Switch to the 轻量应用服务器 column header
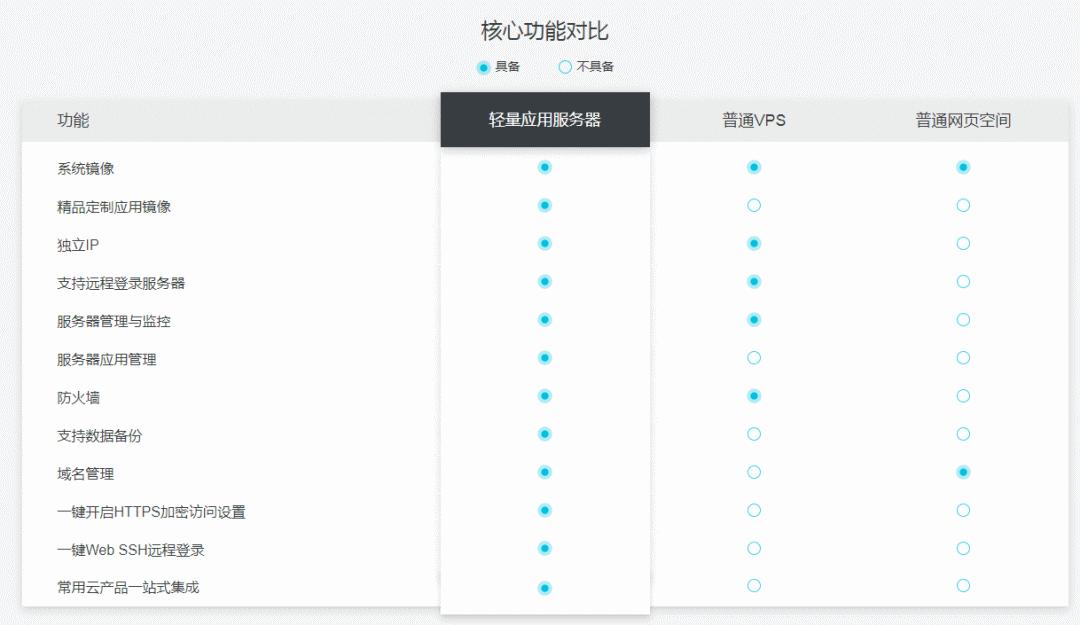This screenshot has height=625, width=1080. click(546, 118)
